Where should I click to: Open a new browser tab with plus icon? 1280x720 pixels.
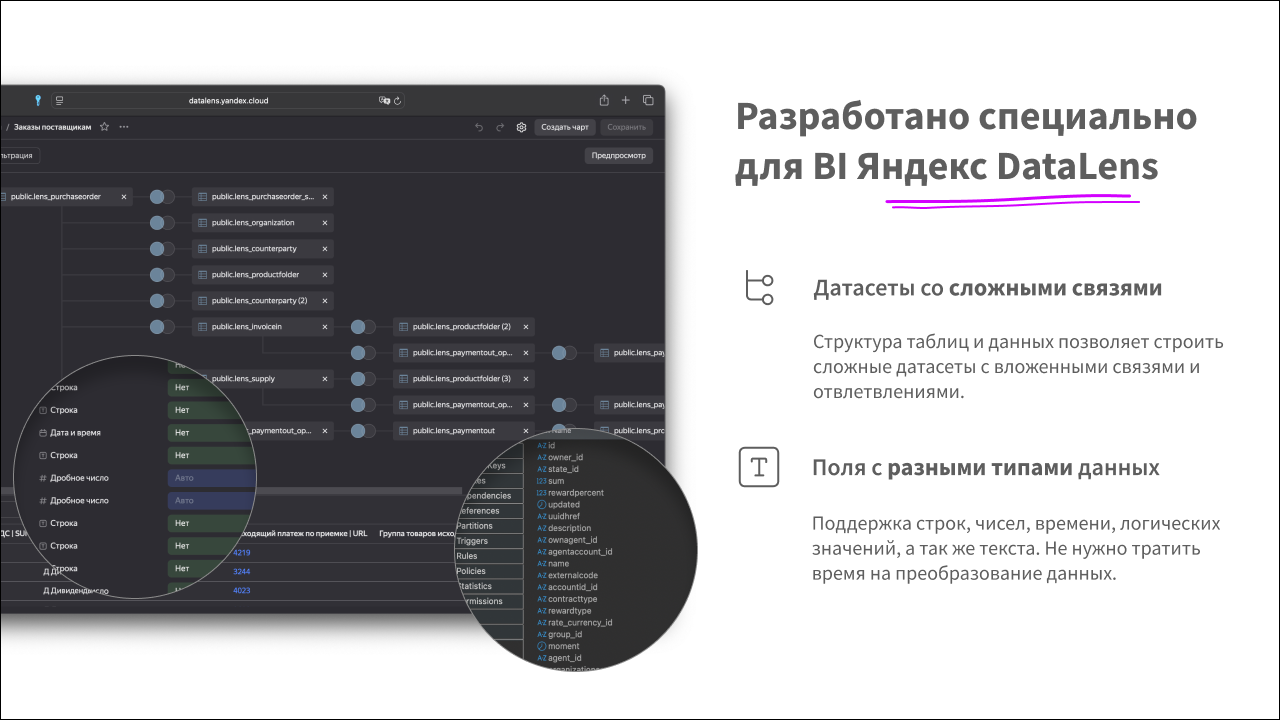coord(626,100)
